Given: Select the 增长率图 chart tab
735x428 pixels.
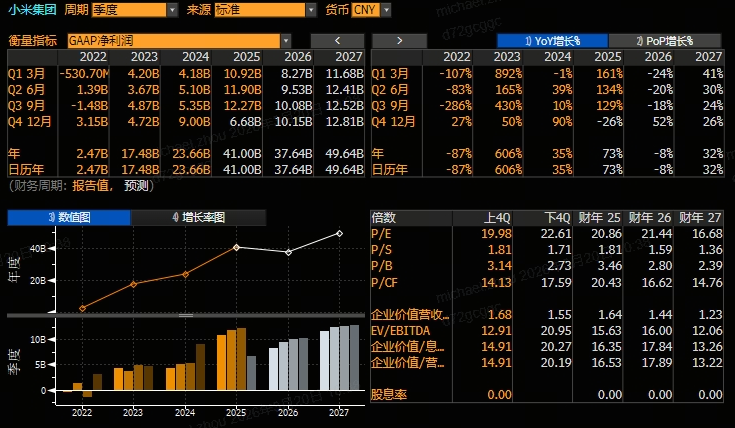Looking at the screenshot, I should (198, 217).
